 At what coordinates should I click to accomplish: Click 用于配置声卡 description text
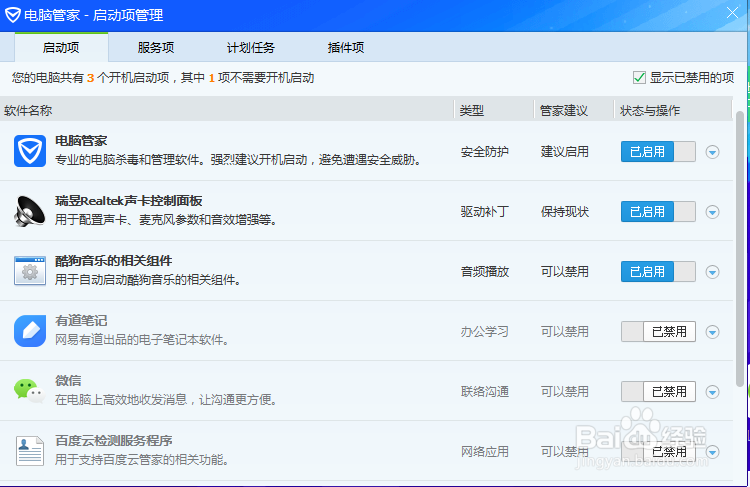166,220
